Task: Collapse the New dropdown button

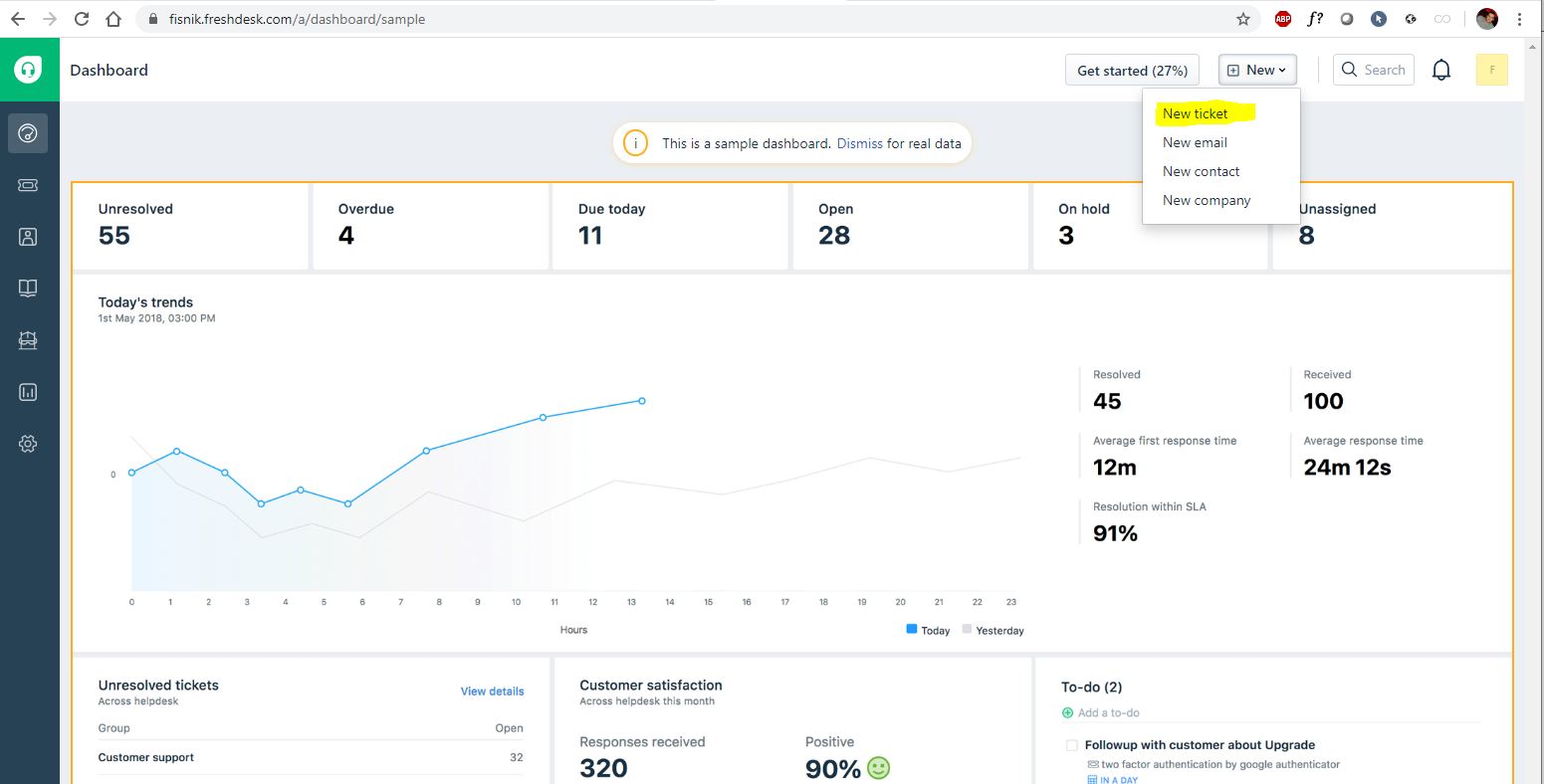Action: [x=1257, y=70]
